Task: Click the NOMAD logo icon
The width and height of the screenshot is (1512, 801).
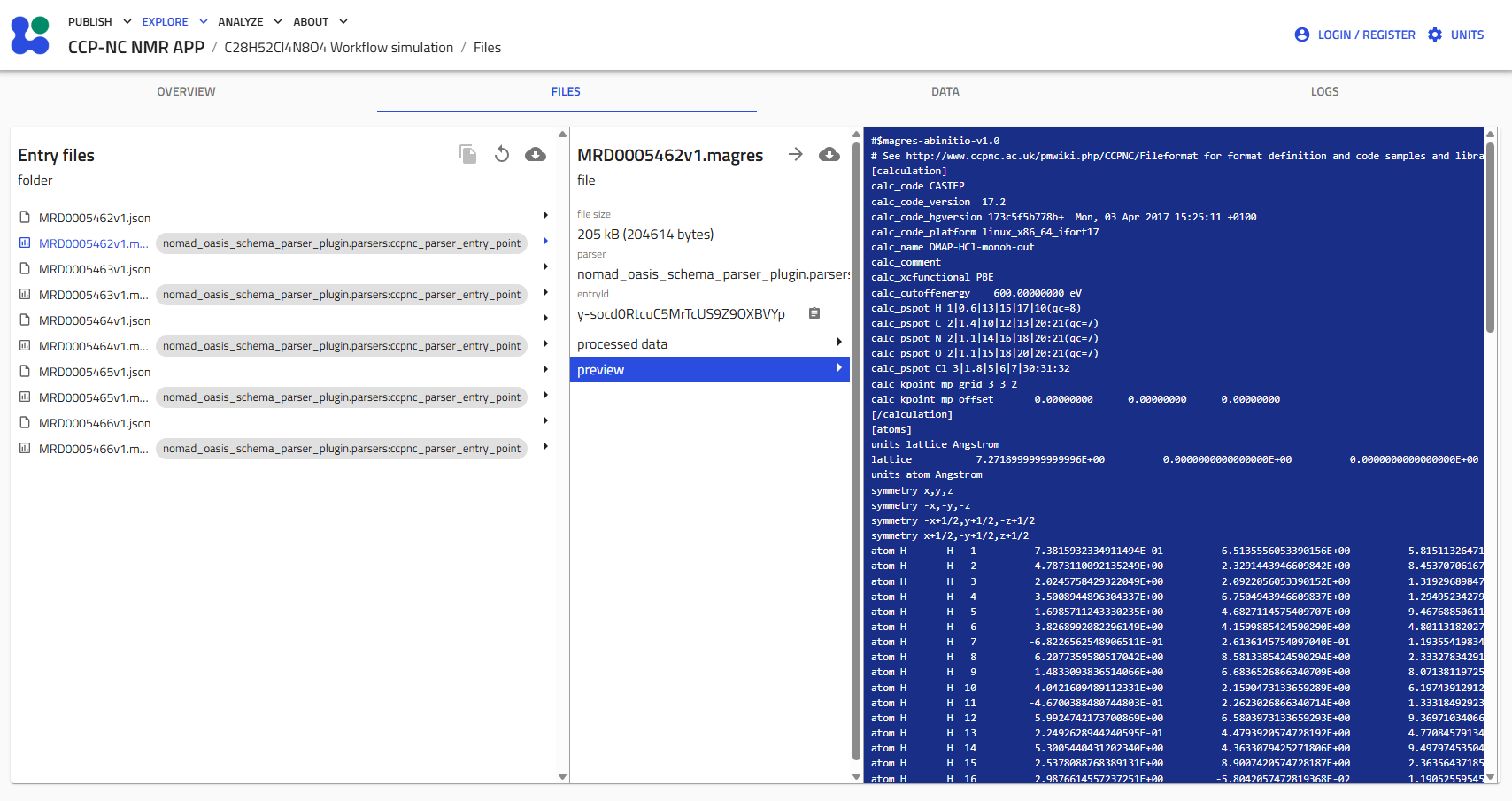Action: [x=30, y=35]
